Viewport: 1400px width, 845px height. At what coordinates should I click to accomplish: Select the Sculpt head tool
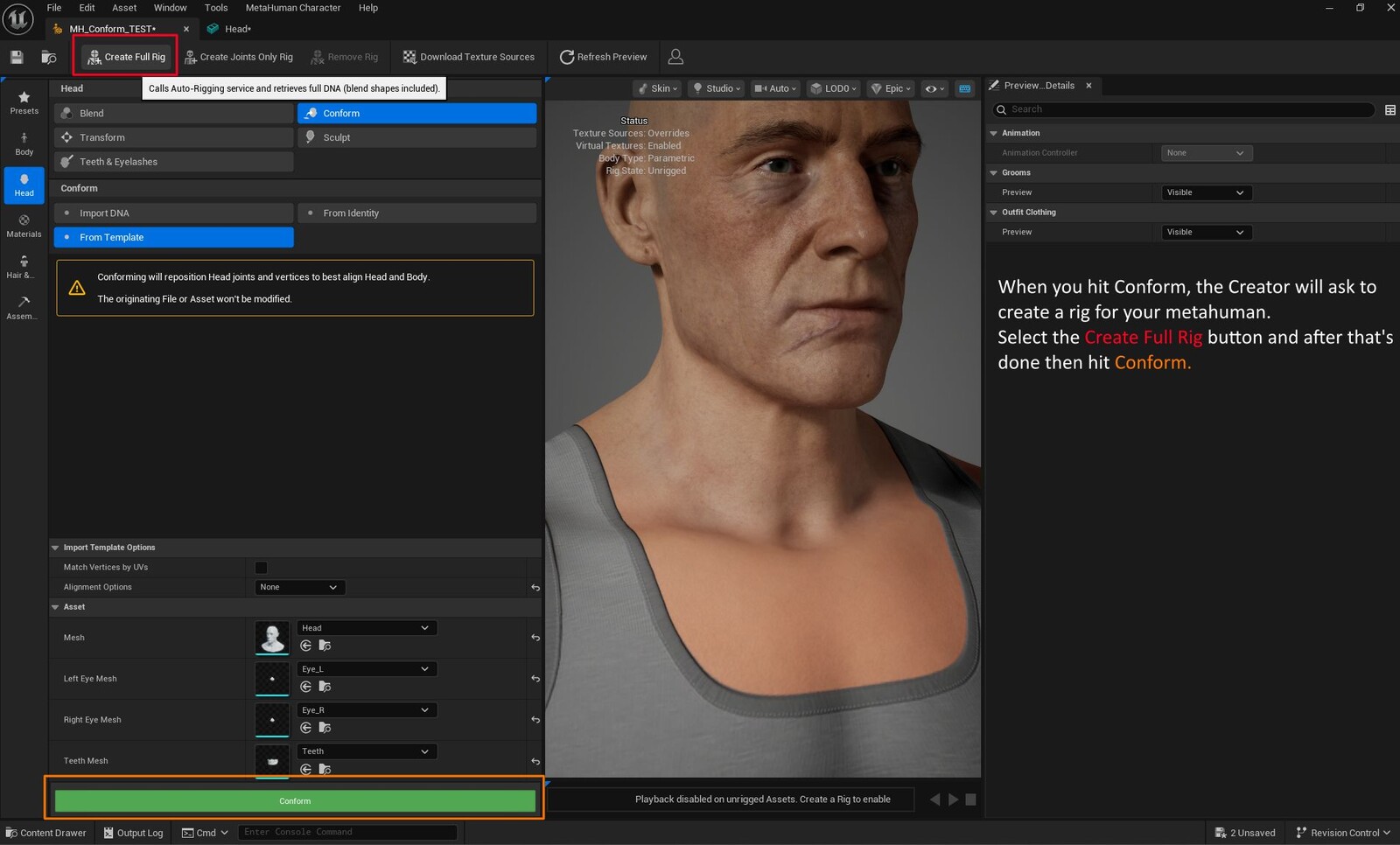tap(416, 137)
